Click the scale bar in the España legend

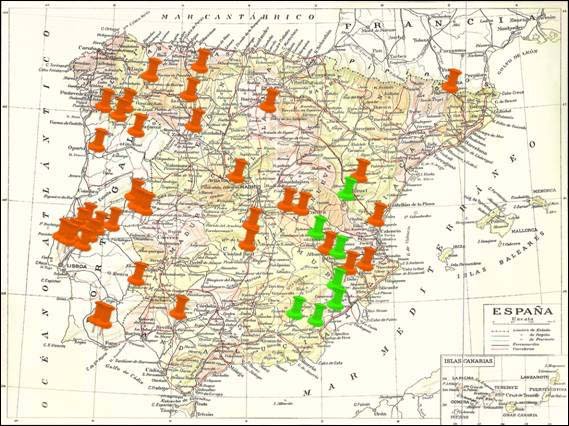pos(523,322)
